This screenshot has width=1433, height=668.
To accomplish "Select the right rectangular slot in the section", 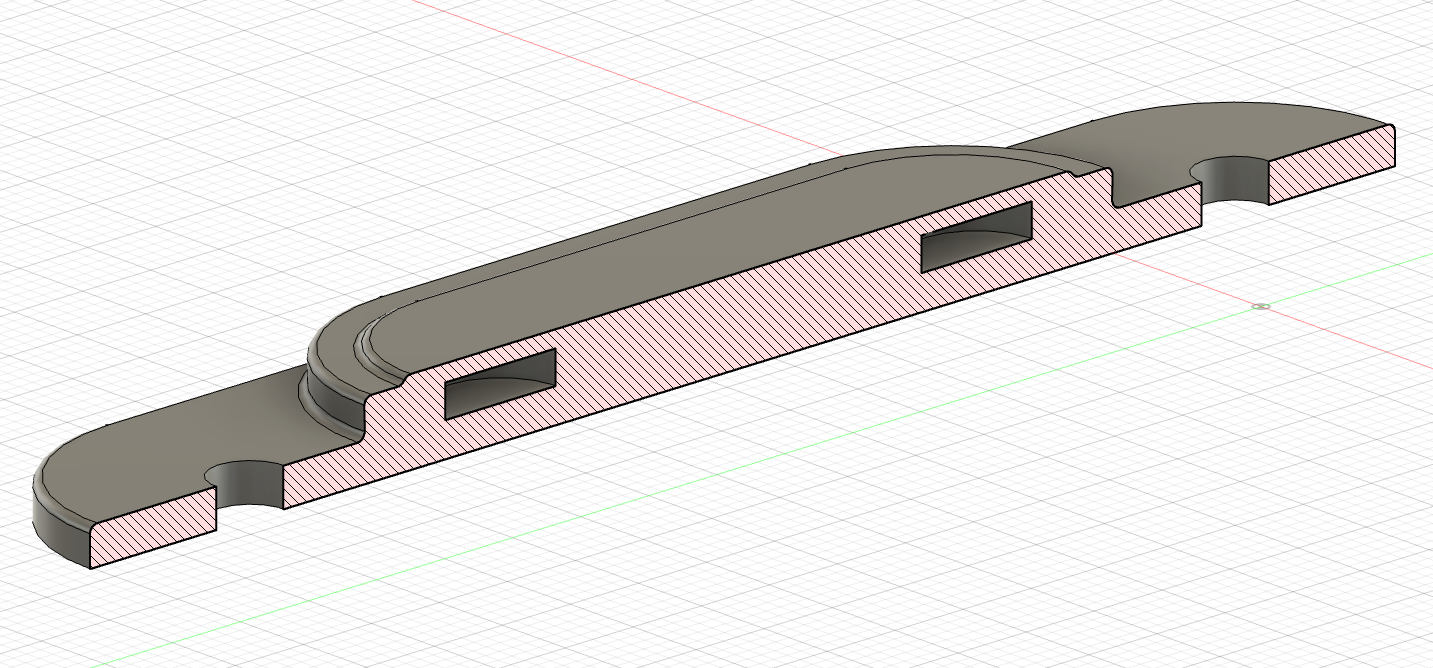I will click(x=976, y=236).
